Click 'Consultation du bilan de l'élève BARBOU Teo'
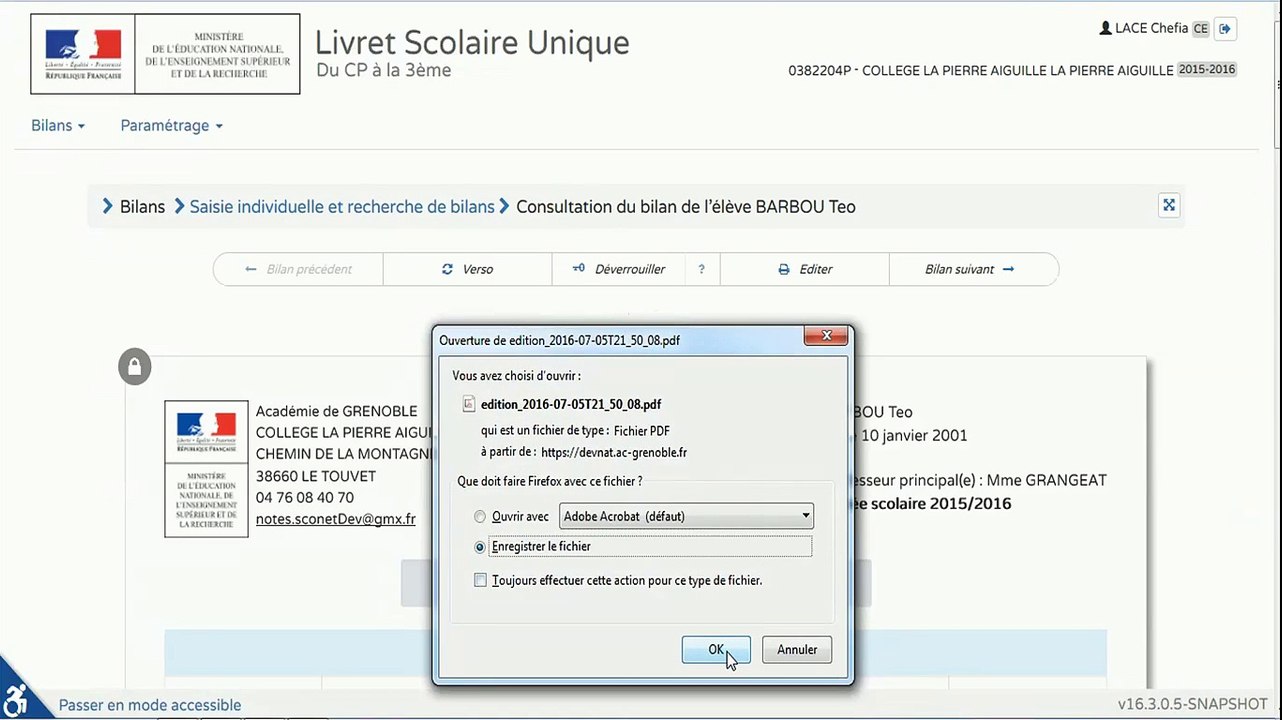Viewport: 1282px width, 720px height. pos(685,207)
